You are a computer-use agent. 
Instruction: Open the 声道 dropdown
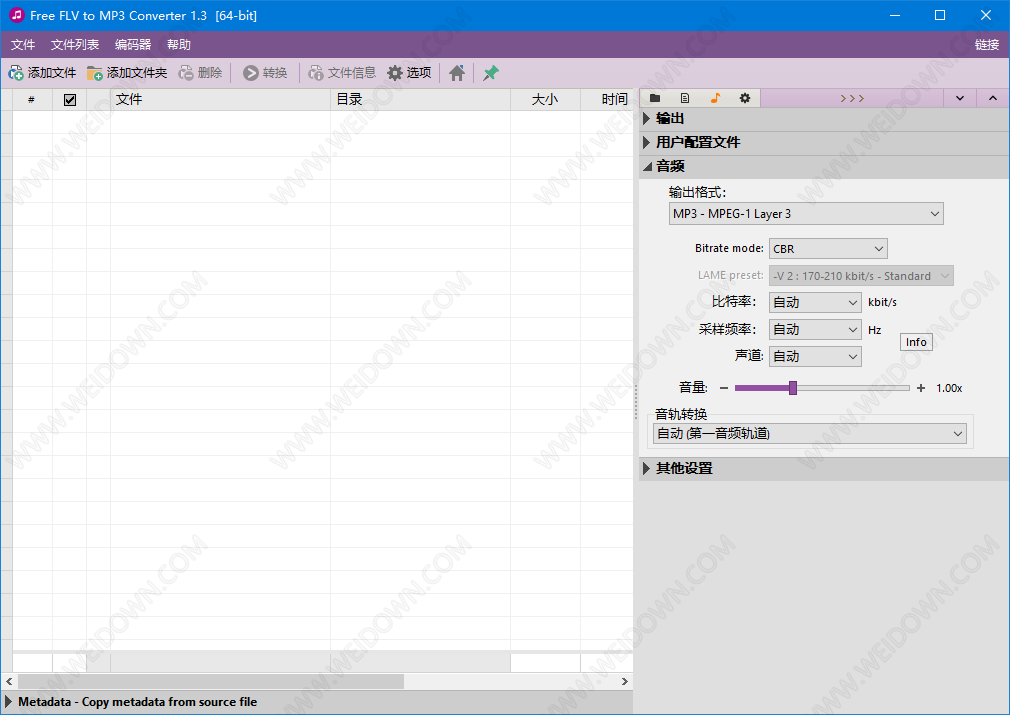[815, 356]
